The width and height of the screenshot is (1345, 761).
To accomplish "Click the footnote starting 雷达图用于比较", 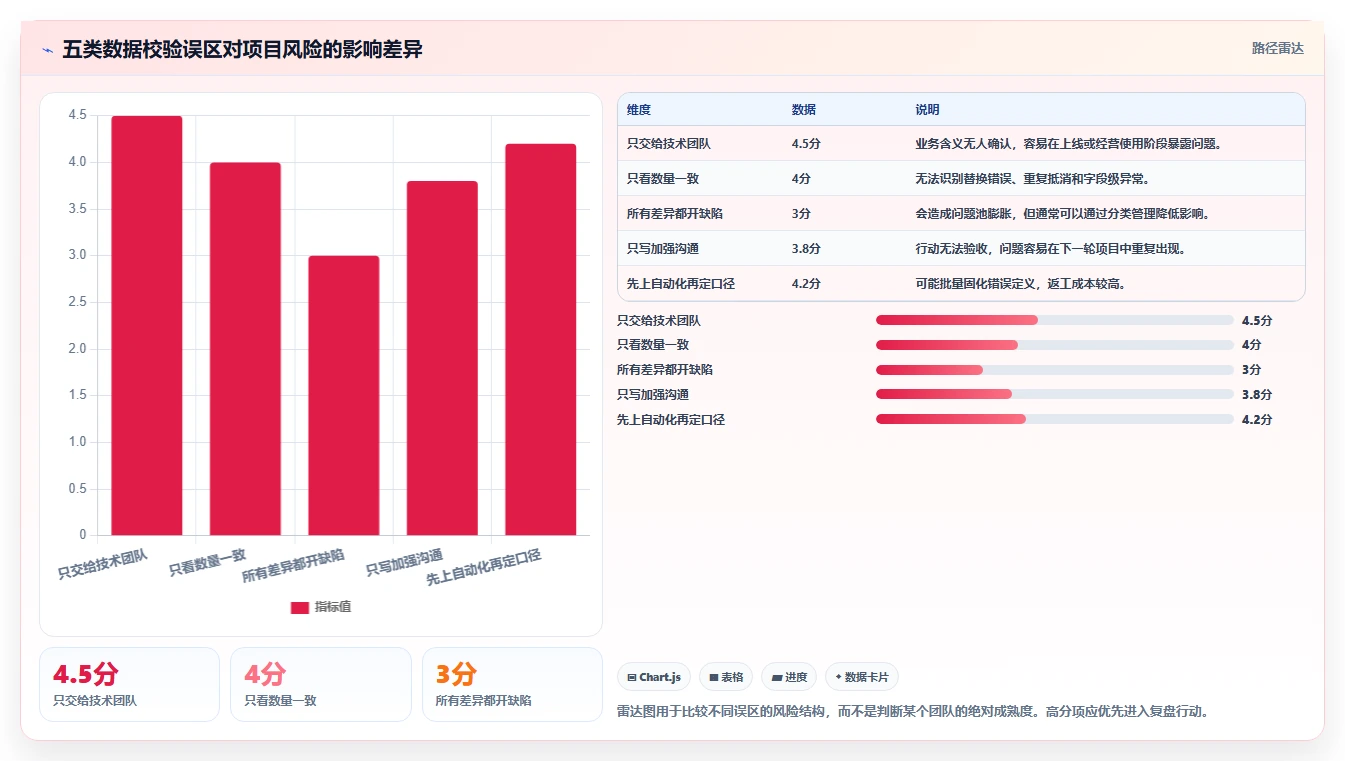I will point(914,712).
